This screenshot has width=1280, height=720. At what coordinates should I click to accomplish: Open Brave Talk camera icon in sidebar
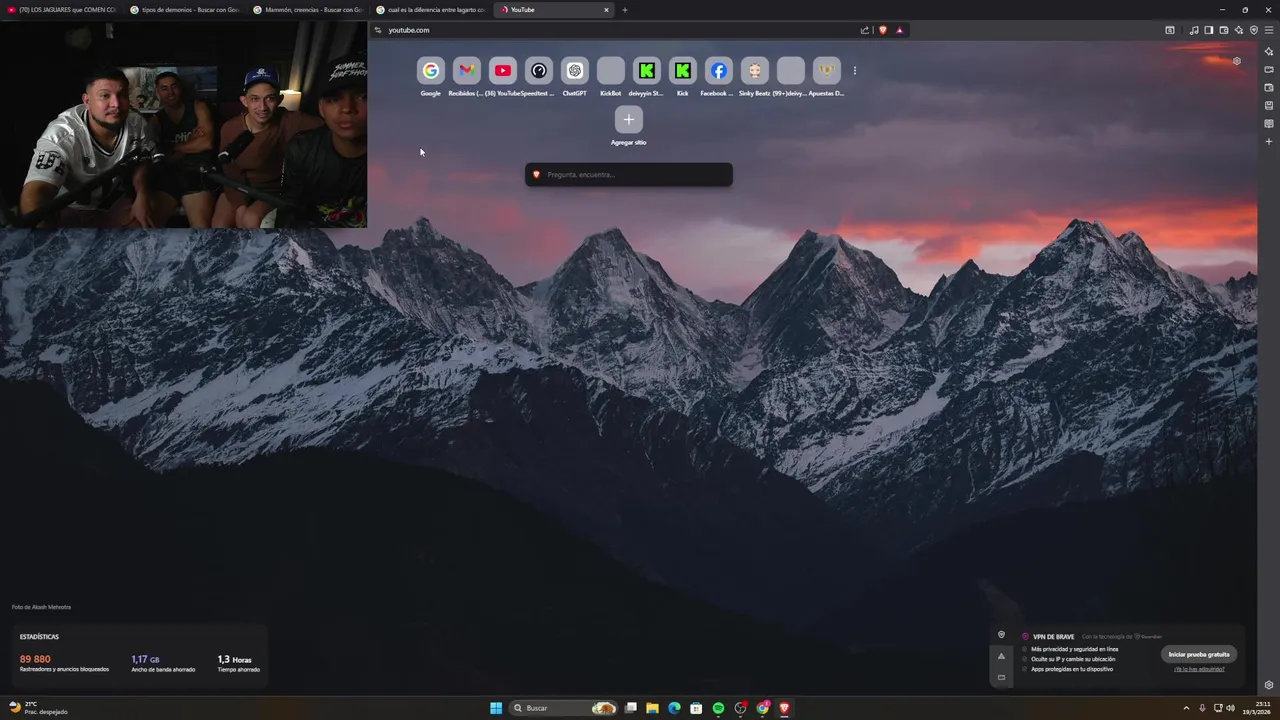1269,70
